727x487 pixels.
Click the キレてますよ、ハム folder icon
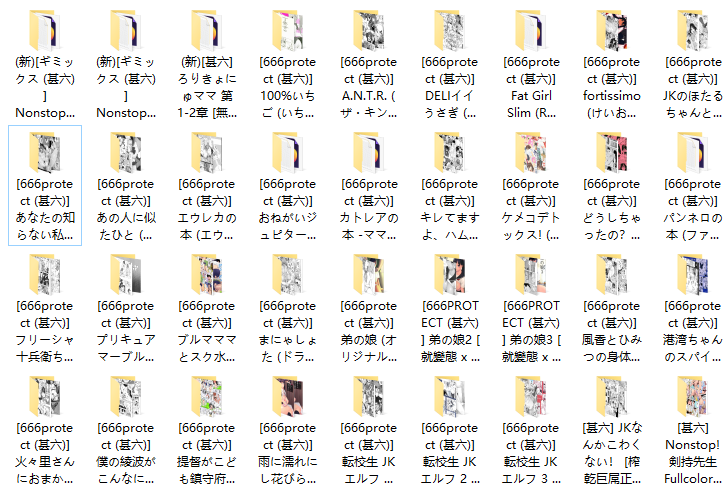[450, 153]
